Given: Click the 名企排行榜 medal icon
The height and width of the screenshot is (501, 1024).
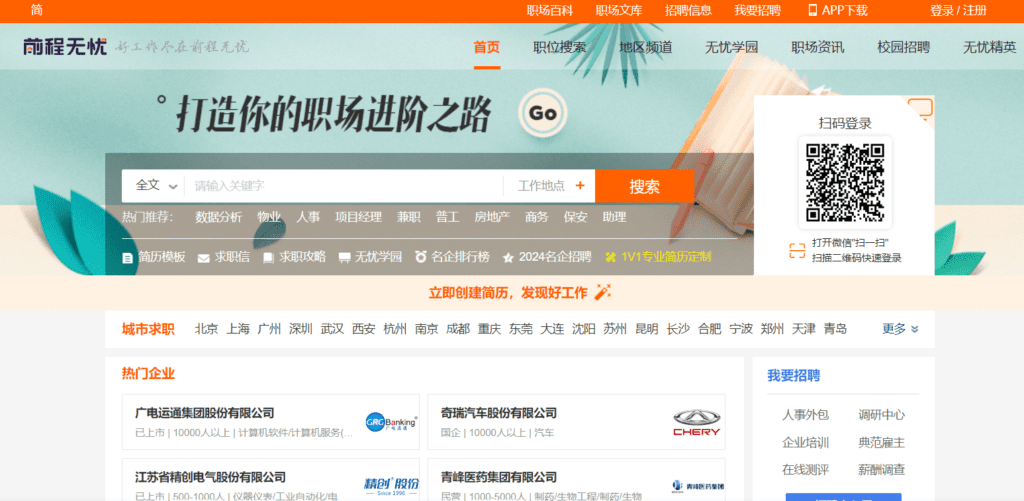Looking at the screenshot, I should tap(421, 257).
